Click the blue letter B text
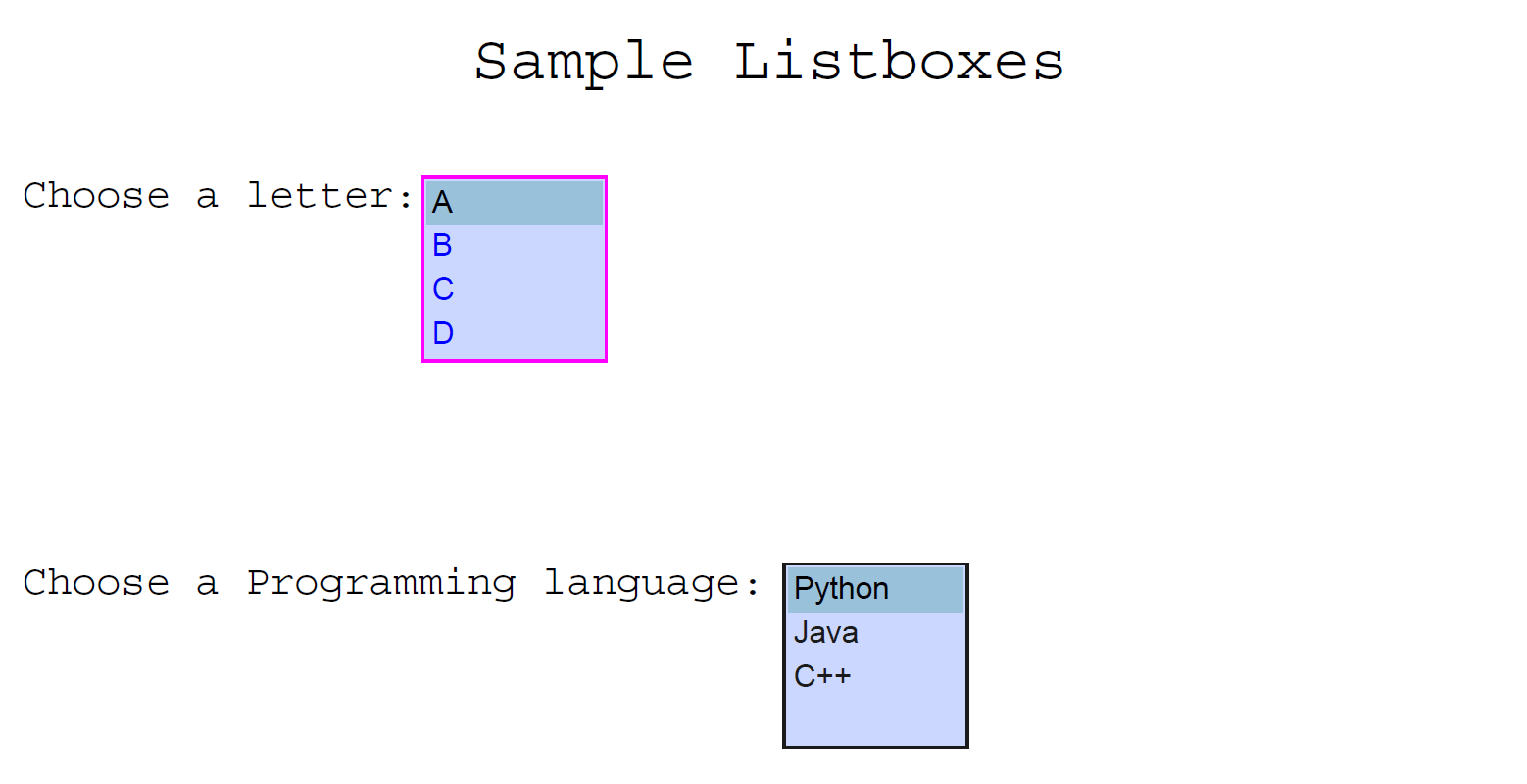 pos(441,245)
